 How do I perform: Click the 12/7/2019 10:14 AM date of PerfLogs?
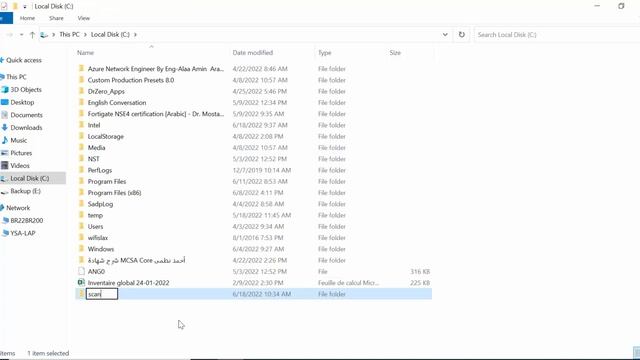(262, 170)
